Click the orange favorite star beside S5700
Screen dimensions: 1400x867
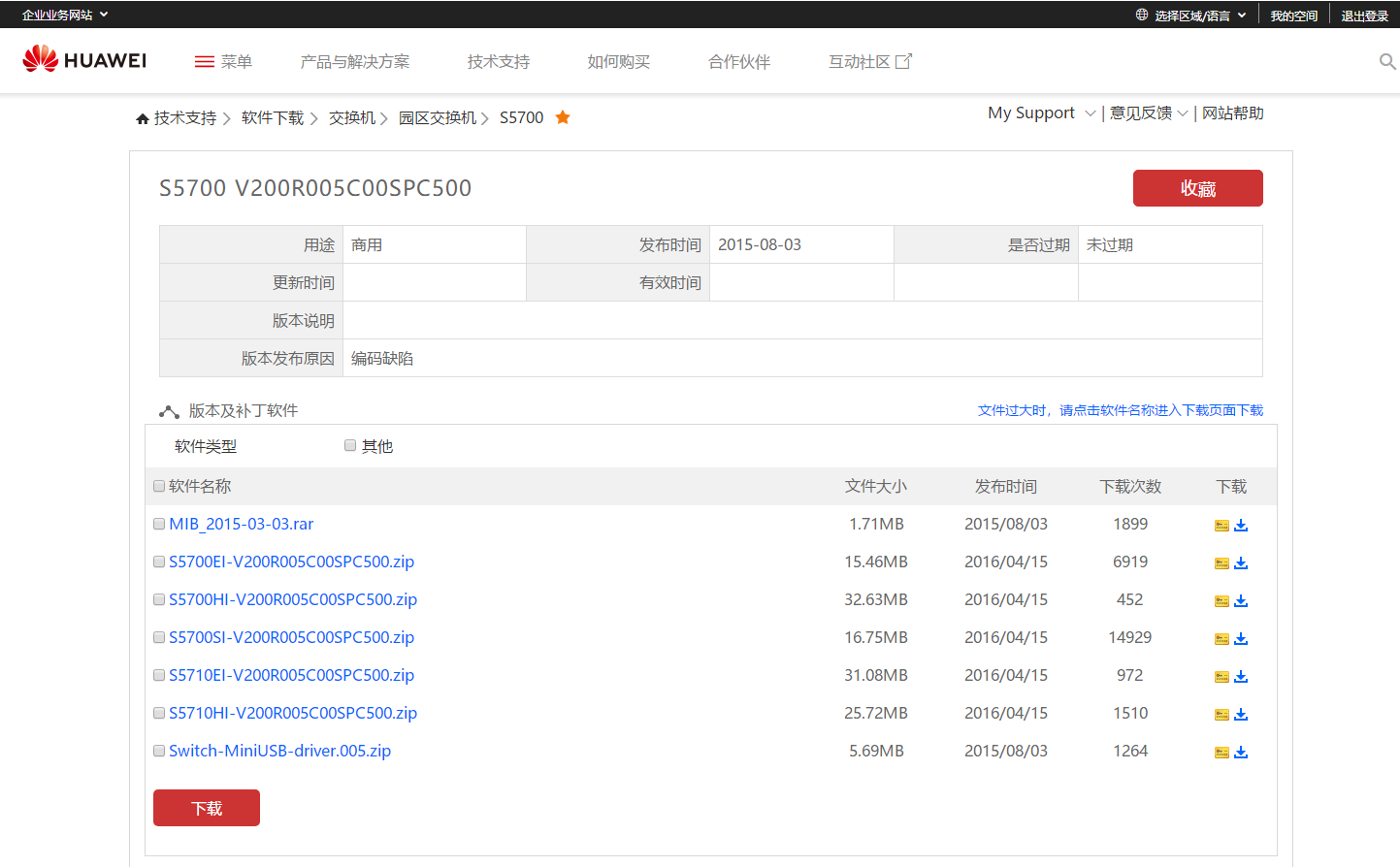point(563,117)
